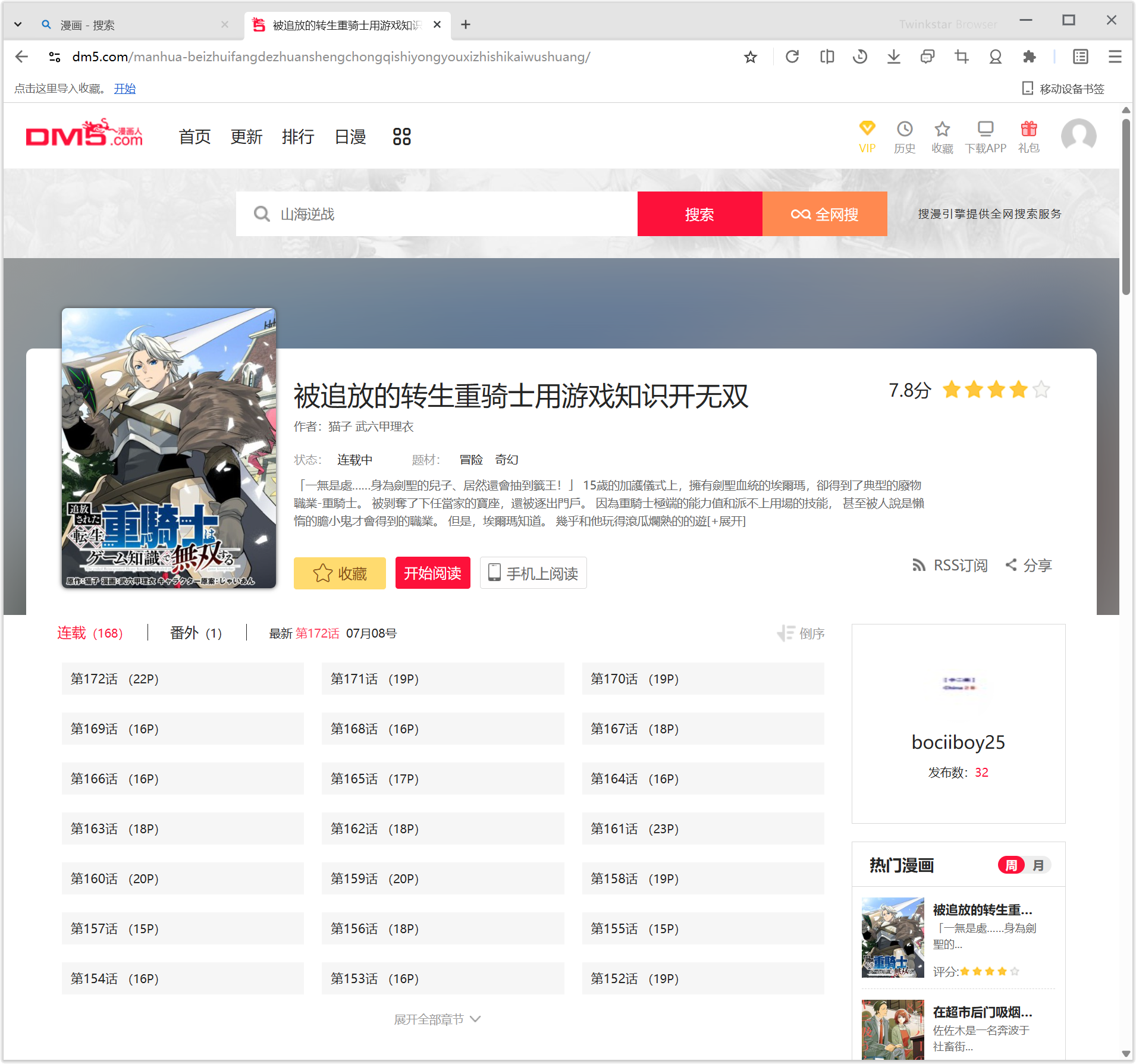Open chapter 第152话 (19P)
Screen dimensions: 1136x1064
pos(703,978)
